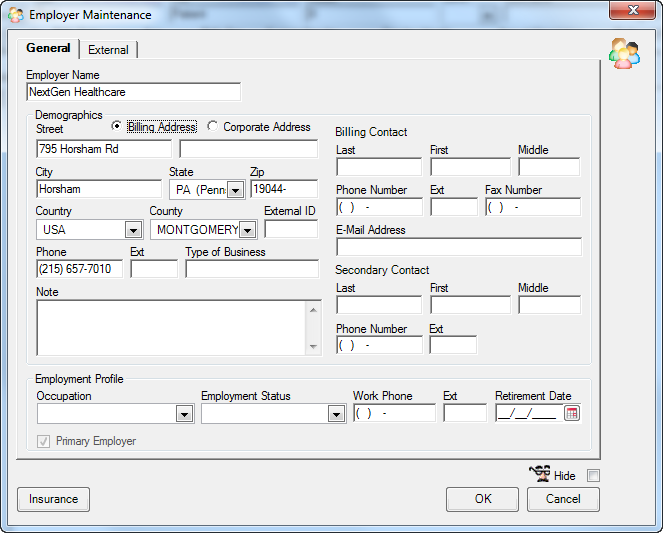
Task: Click the Work Phone field
Action: pyautogui.click(x=395, y=413)
